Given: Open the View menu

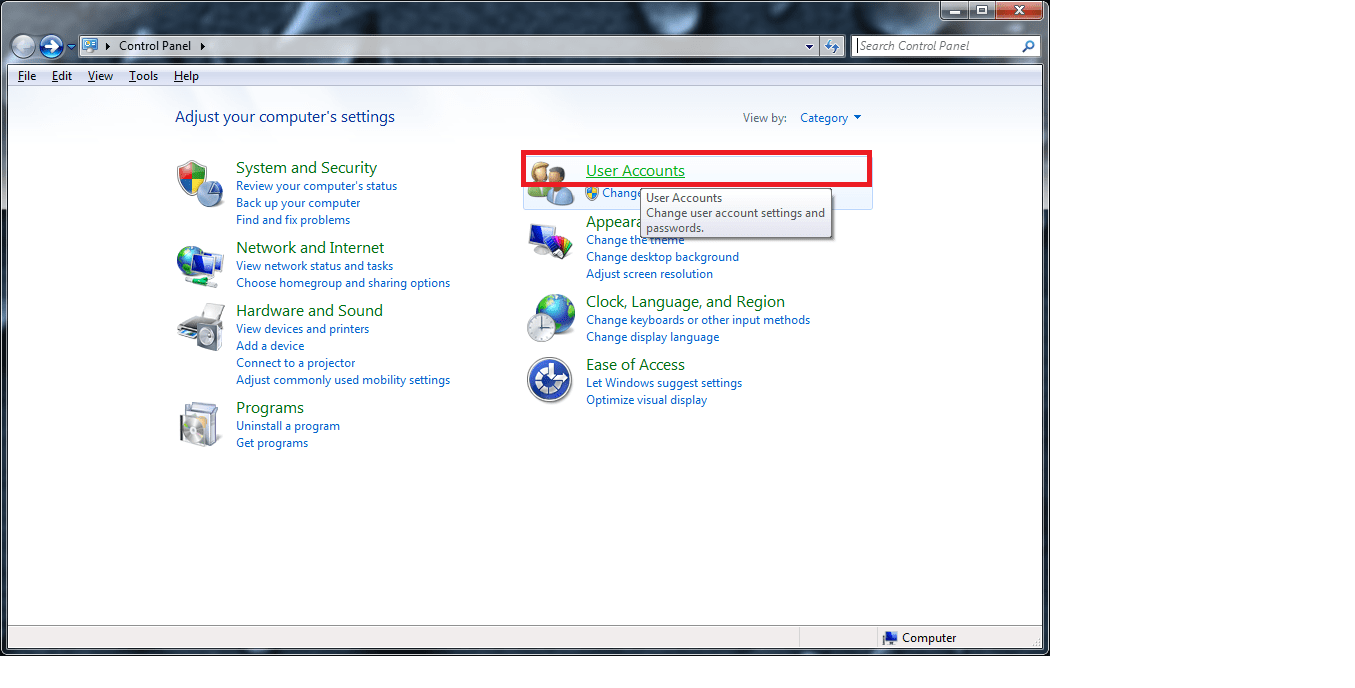Looking at the screenshot, I should pyautogui.click(x=100, y=76).
